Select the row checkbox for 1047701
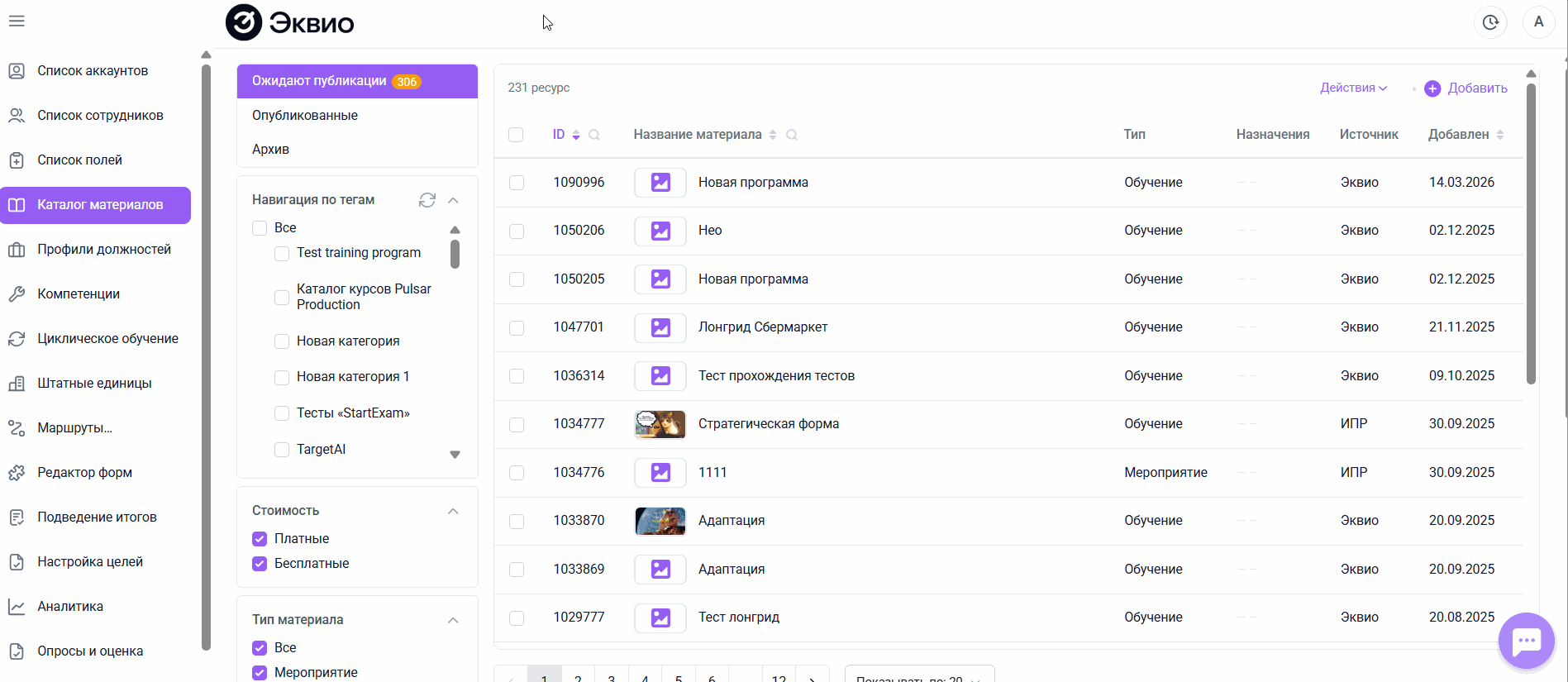 pos(517,328)
